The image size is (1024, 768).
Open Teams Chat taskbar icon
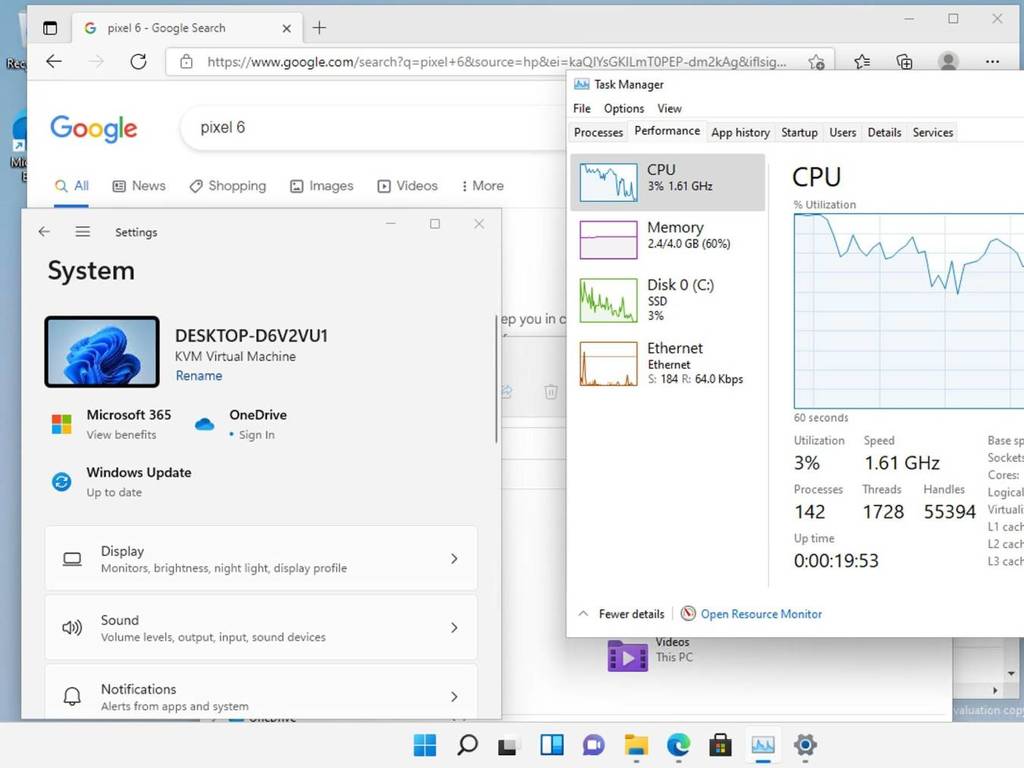click(594, 745)
